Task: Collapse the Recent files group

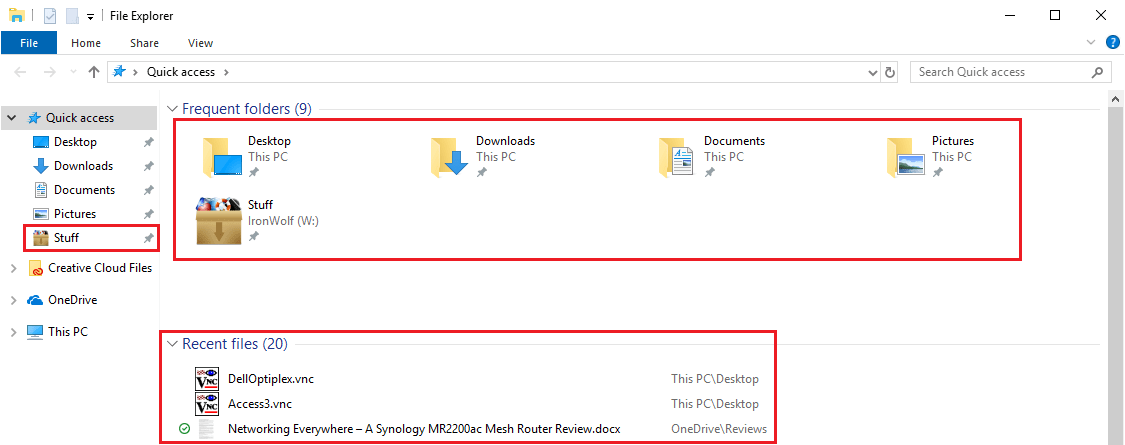Action: pyautogui.click(x=172, y=345)
